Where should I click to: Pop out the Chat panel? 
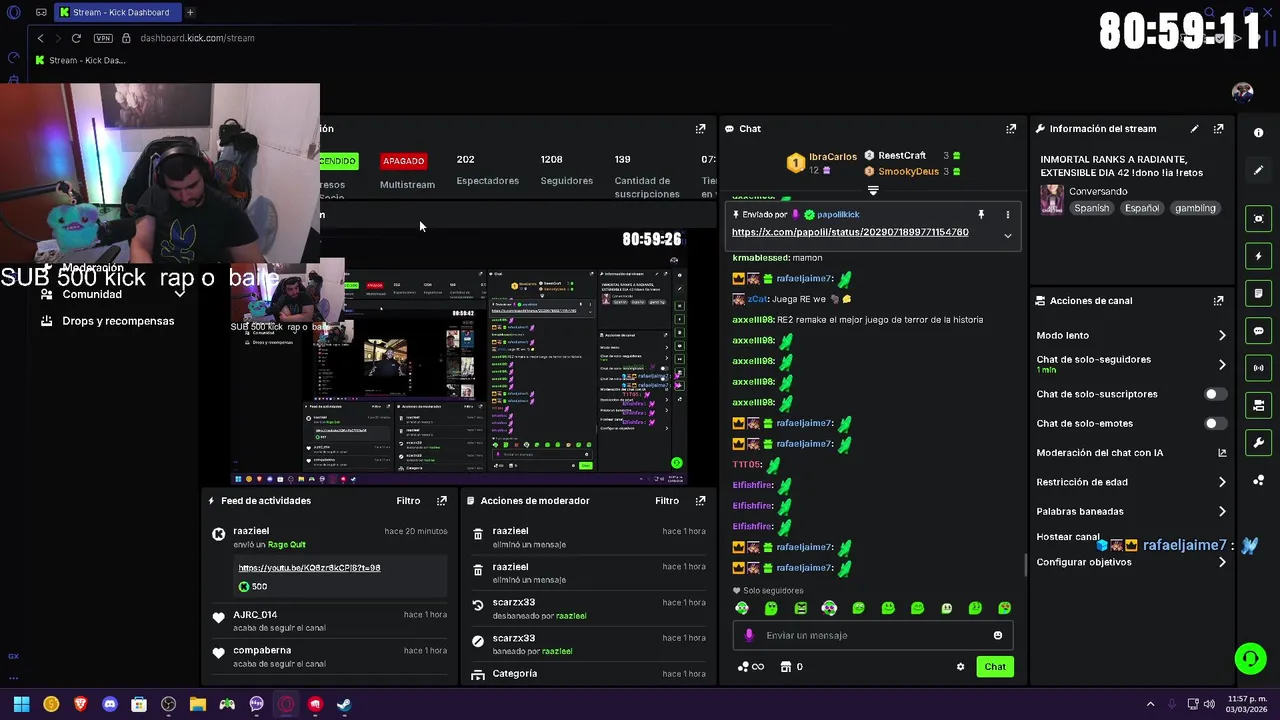1011,129
